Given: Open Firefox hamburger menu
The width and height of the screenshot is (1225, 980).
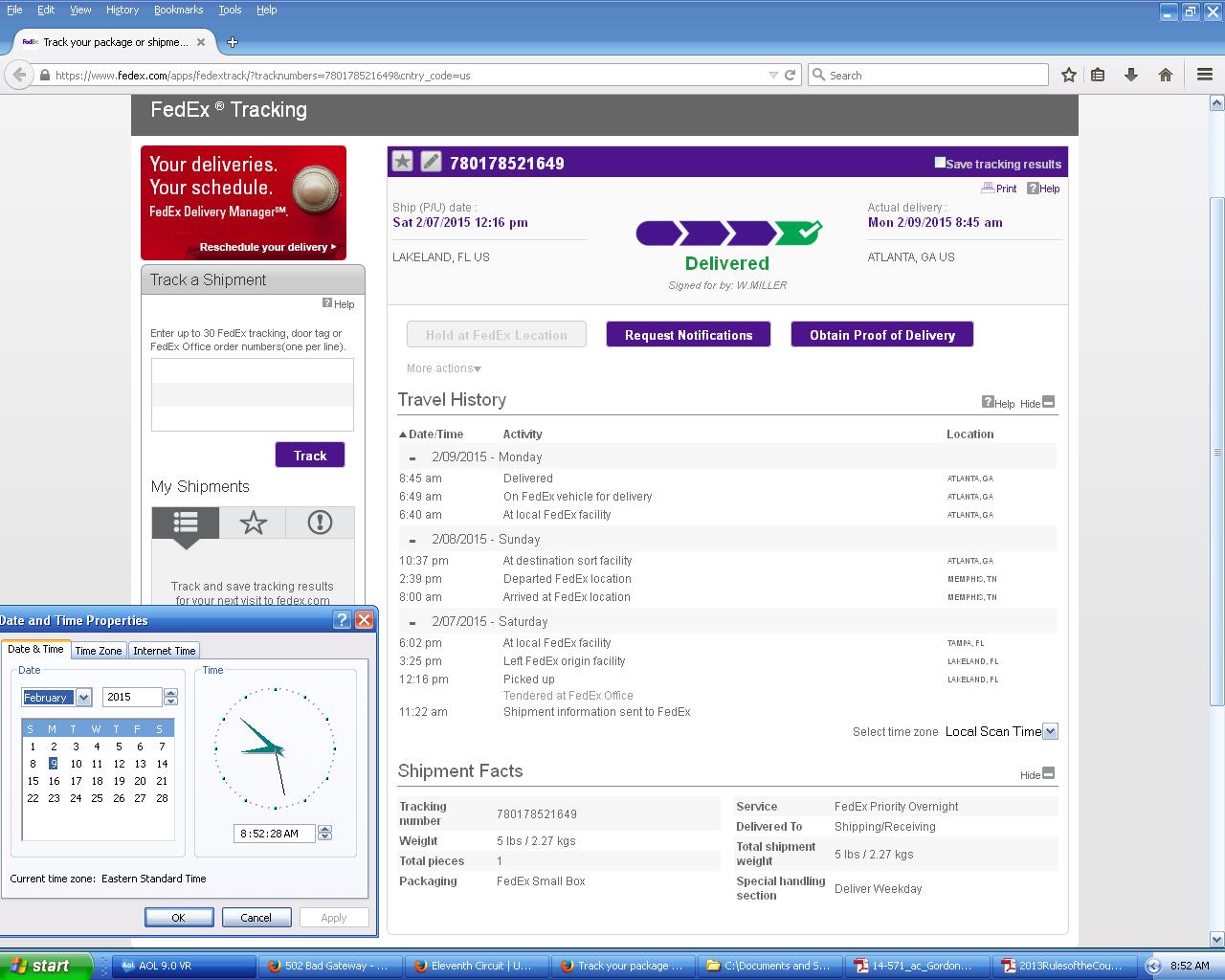Looking at the screenshot, I should pos(1205,75).
